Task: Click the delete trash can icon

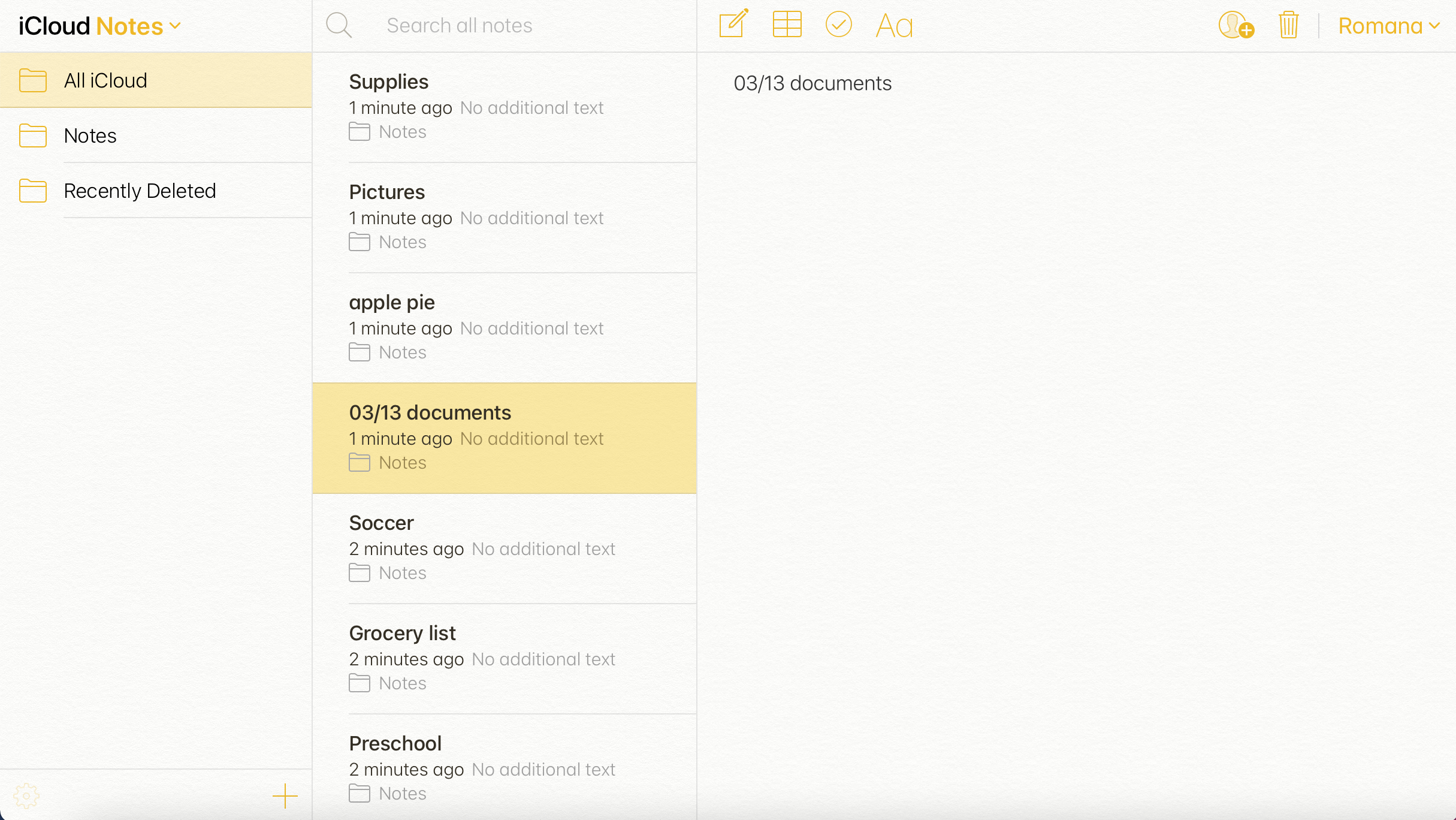Action: point(1289,25)
